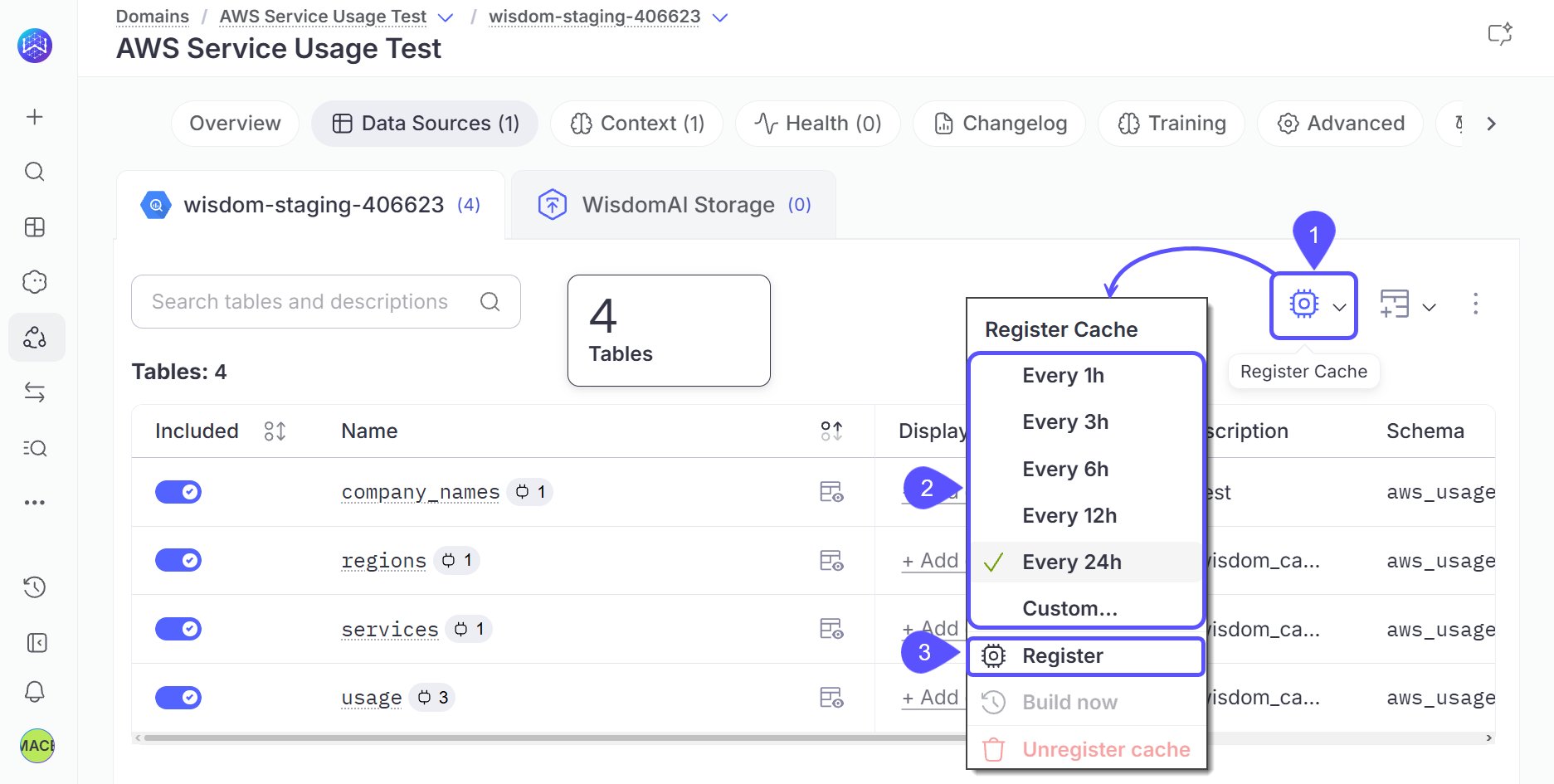Collapse the sidebar panel icon
The width and height of the screenshot is (1554, 784).
click(37, 643)
